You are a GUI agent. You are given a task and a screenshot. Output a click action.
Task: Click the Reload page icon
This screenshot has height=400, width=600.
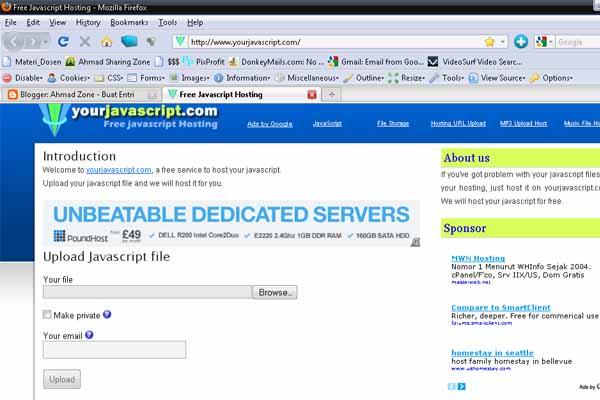point(63,41)
